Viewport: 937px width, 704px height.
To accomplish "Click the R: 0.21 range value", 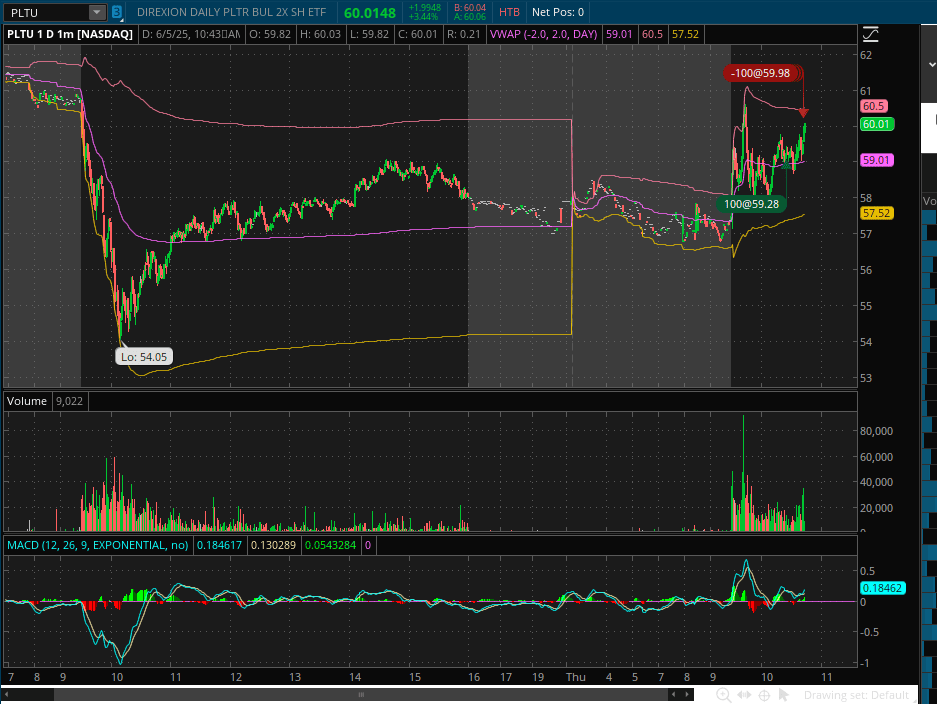I will coord(464,34).
